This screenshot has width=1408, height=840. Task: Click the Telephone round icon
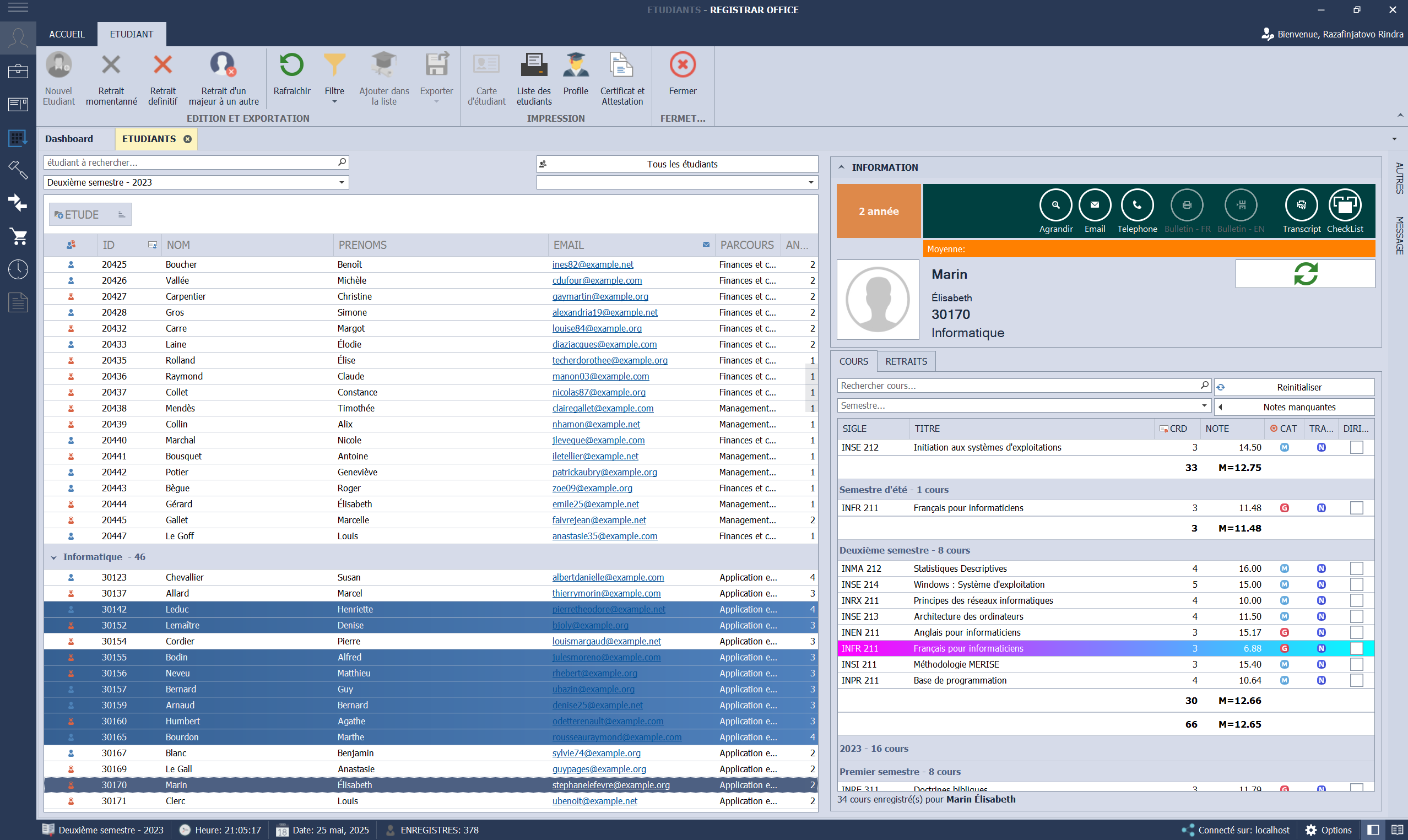pos(1136,205)
